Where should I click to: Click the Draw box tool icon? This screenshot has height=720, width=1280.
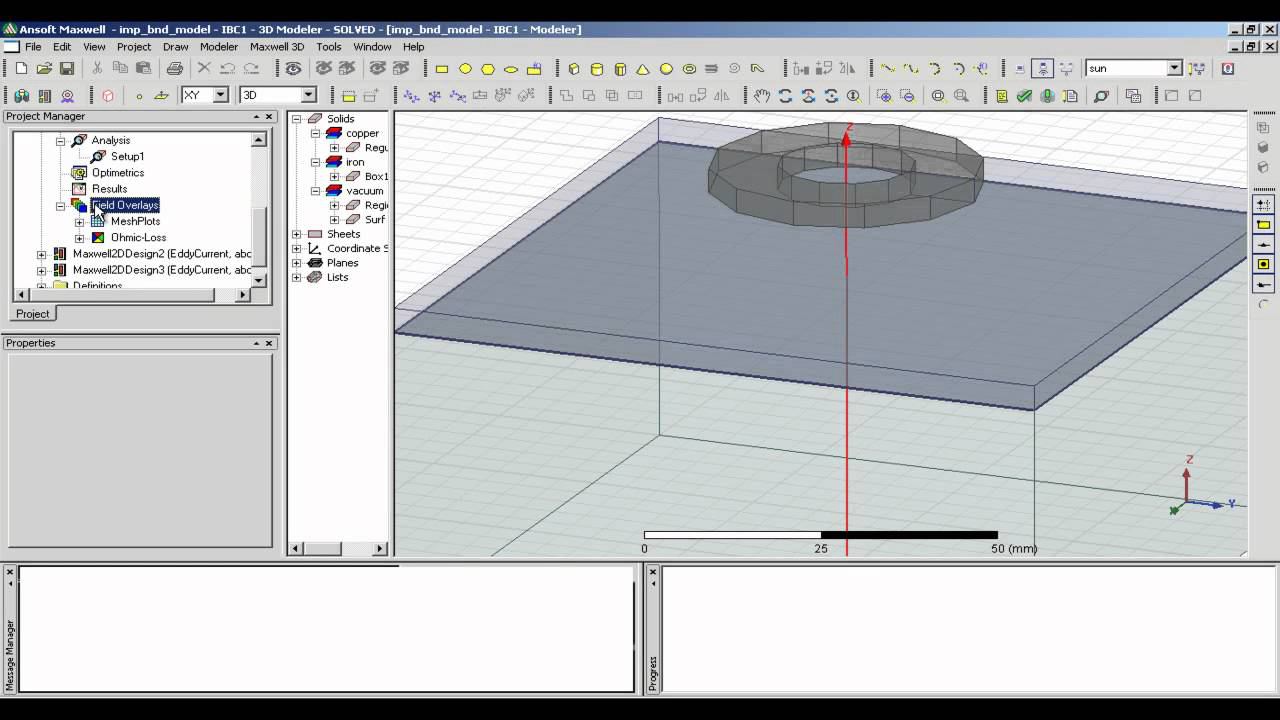pos(574,69)
